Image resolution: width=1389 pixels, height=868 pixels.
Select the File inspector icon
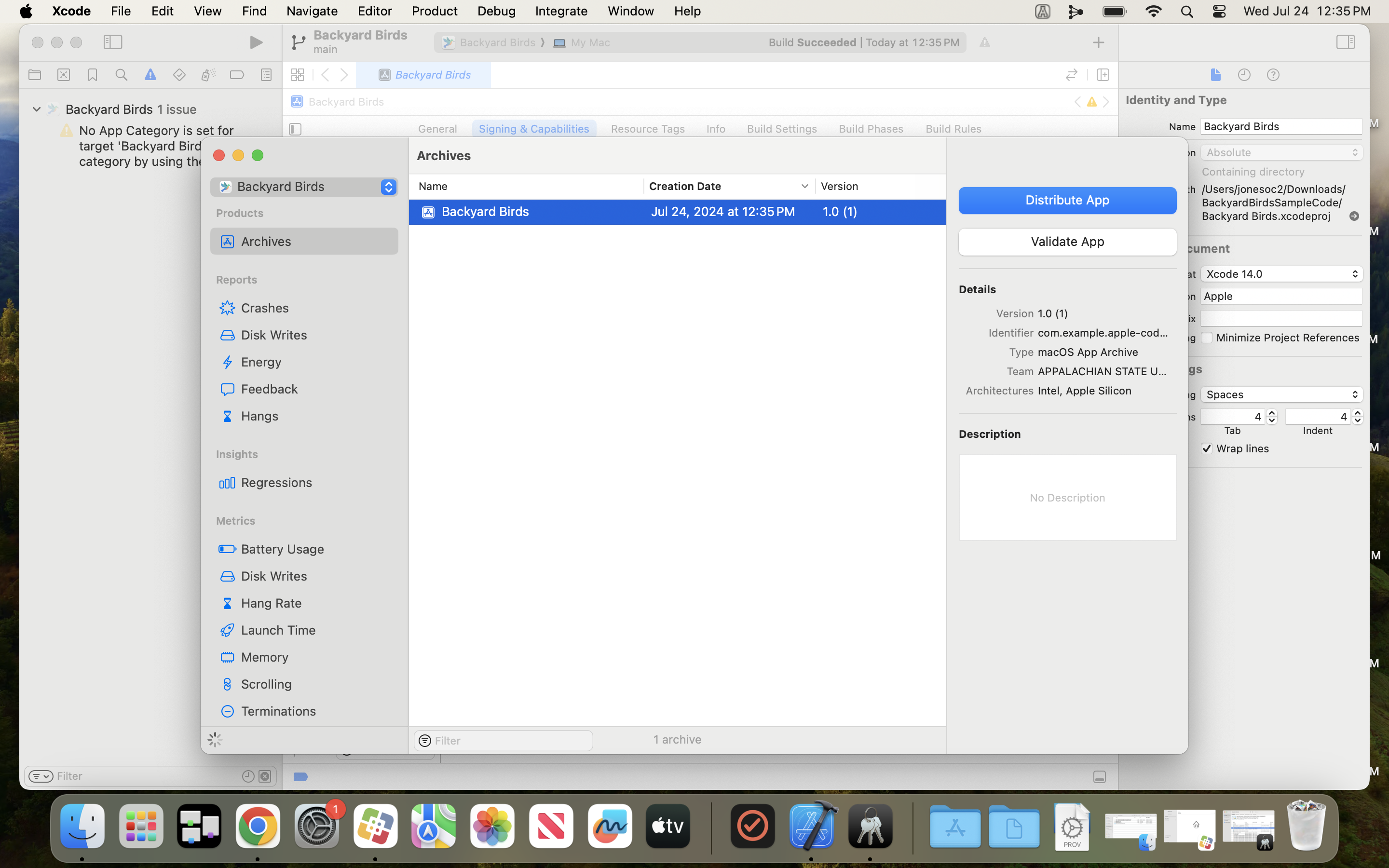[x=1215, y=75]
